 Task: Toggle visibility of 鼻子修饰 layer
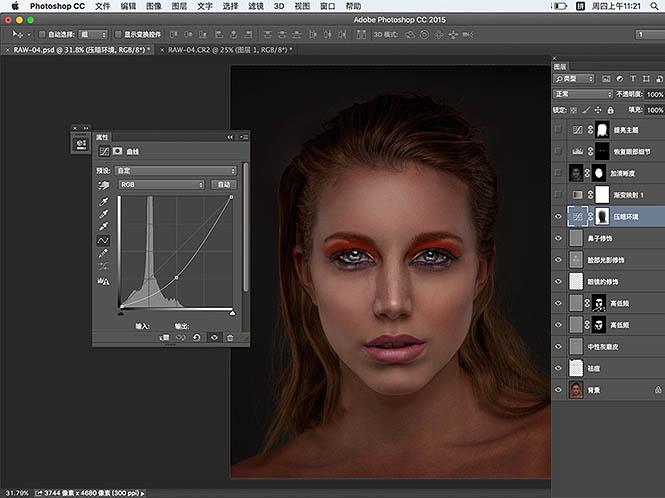tap(559, 239)
